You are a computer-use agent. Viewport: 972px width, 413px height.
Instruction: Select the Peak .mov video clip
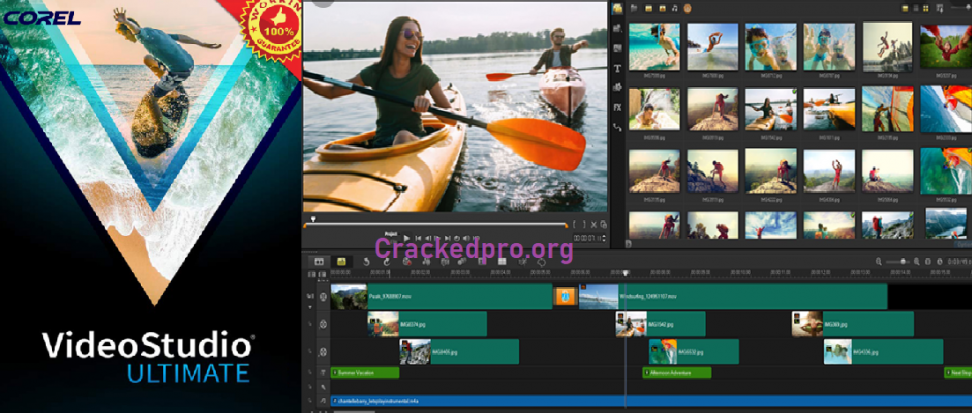[x=441, y=296]
